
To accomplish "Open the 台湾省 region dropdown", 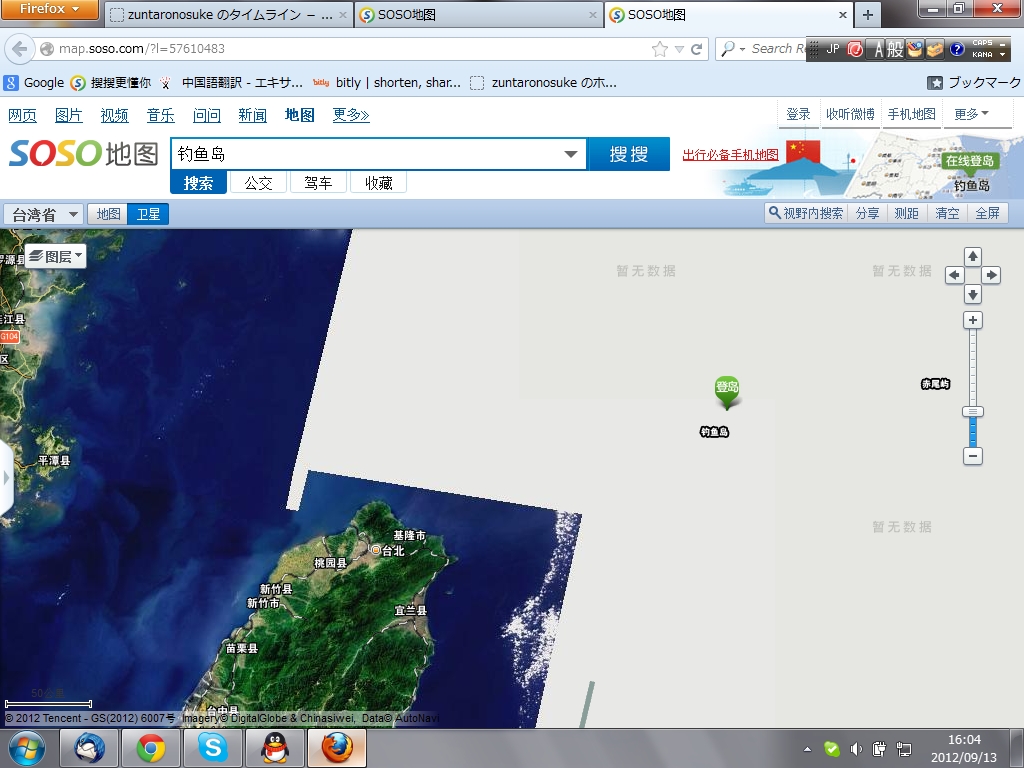I will click(43, 214).
